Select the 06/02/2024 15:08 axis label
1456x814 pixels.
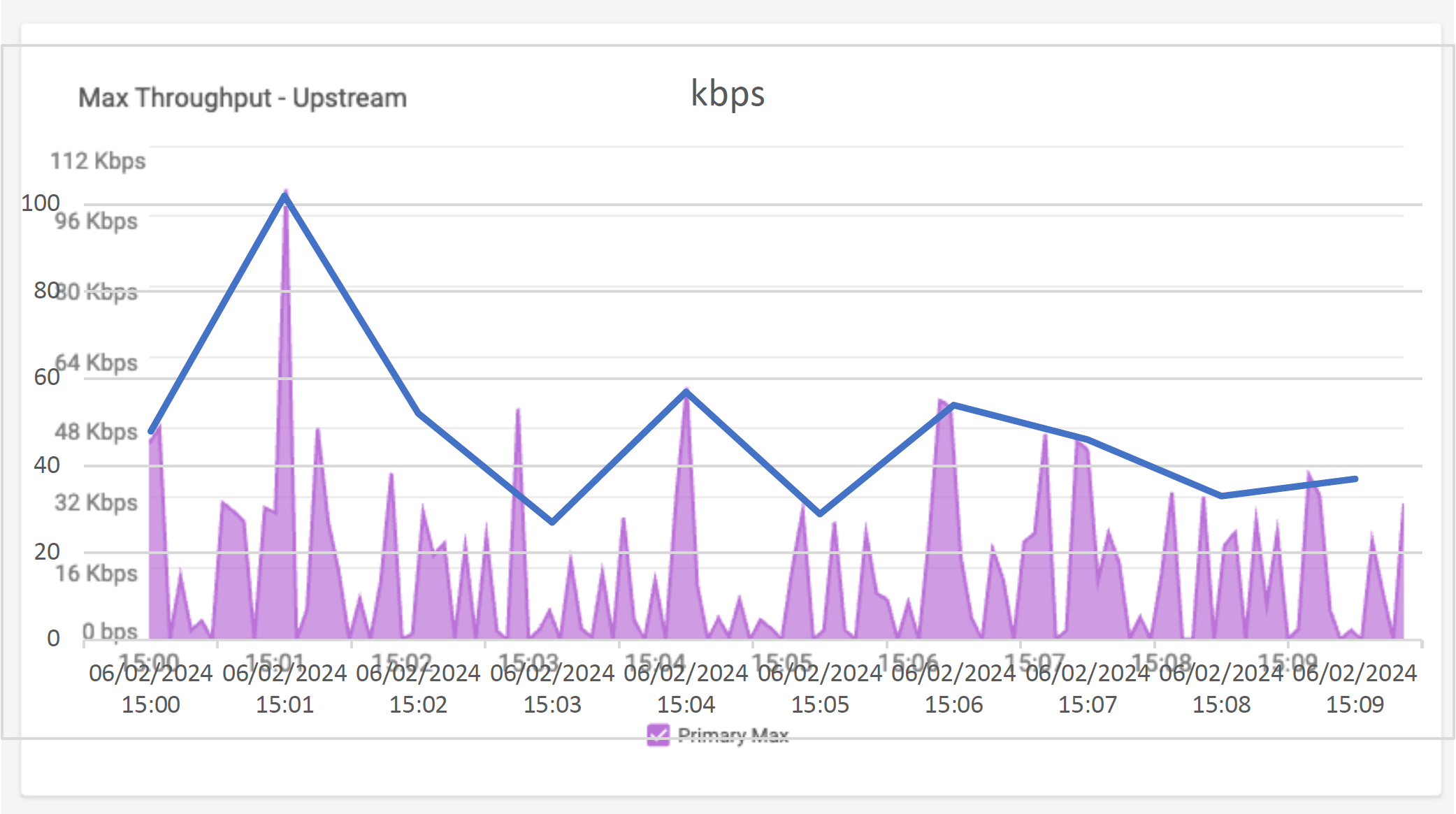coord(1221,688)
